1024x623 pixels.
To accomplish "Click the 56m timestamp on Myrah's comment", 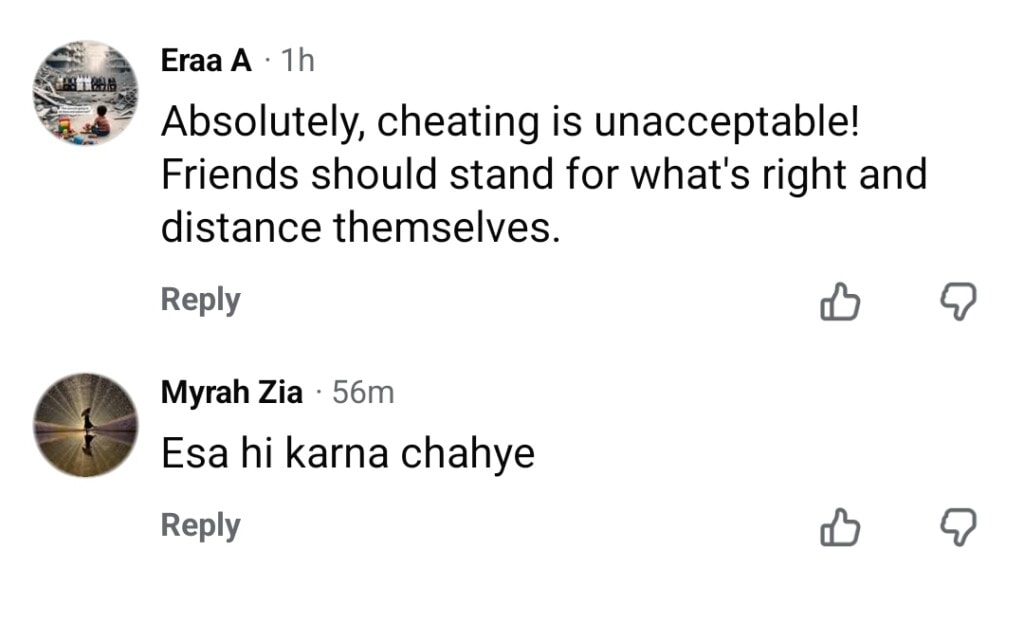I will click(363, 393).
